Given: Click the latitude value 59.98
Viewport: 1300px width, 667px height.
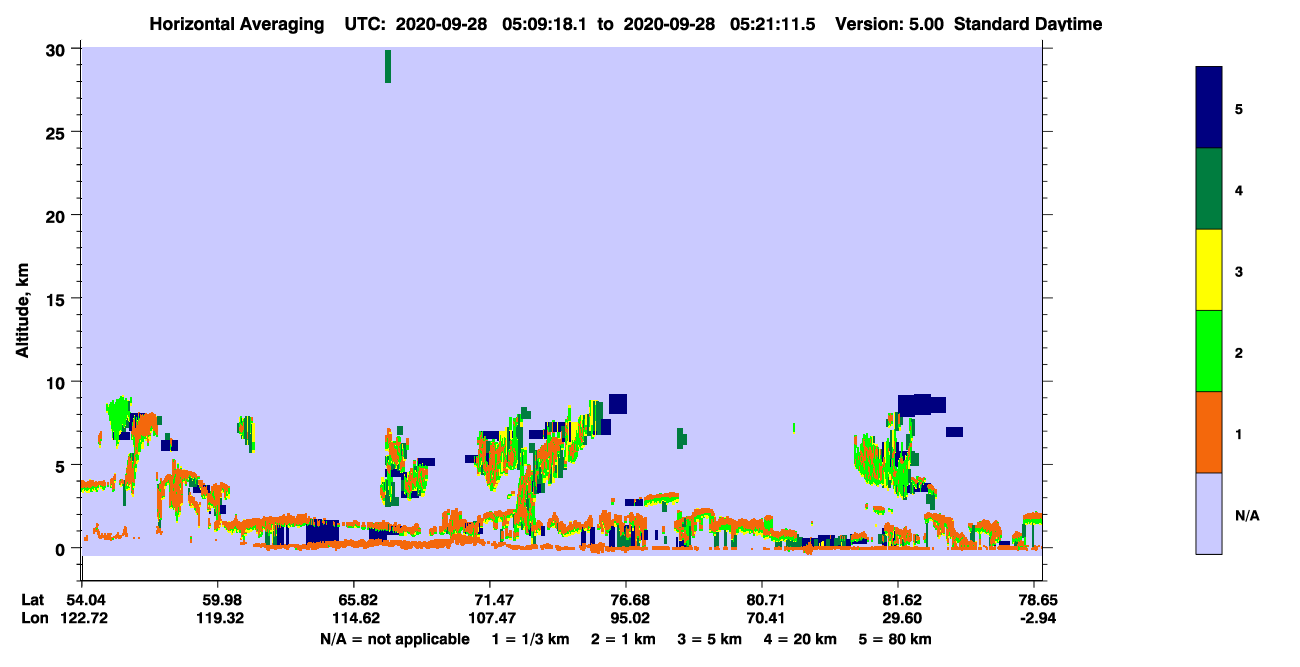Looking at the screenshot, I should pyautogui.click(x=218, y=600).
